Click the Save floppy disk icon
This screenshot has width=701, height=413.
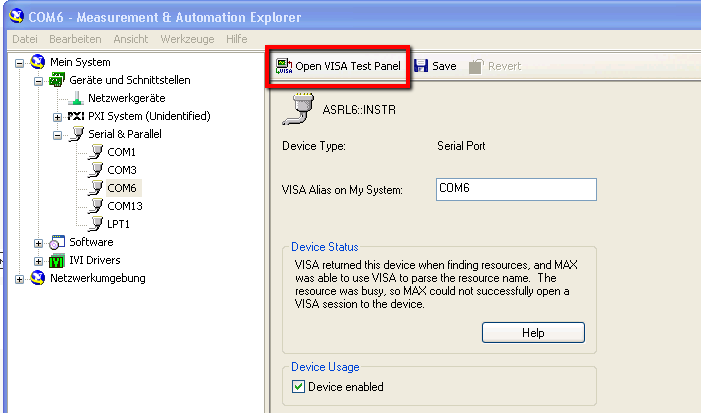pos(421,66)
